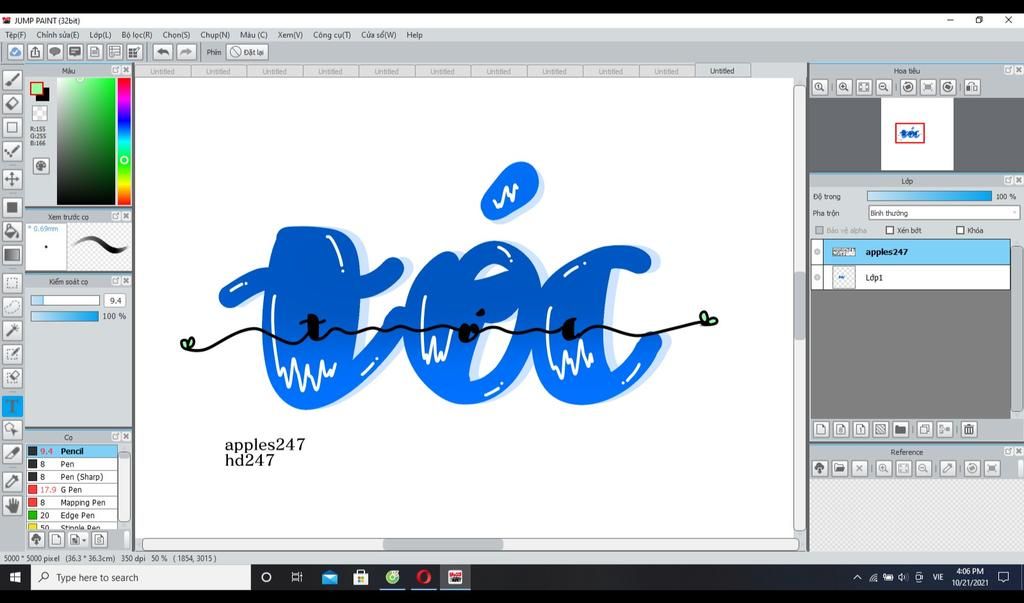Click the export/share icon in top toolbar
The height and width of the screenshot is (603, 1024).
coord(35,52)
